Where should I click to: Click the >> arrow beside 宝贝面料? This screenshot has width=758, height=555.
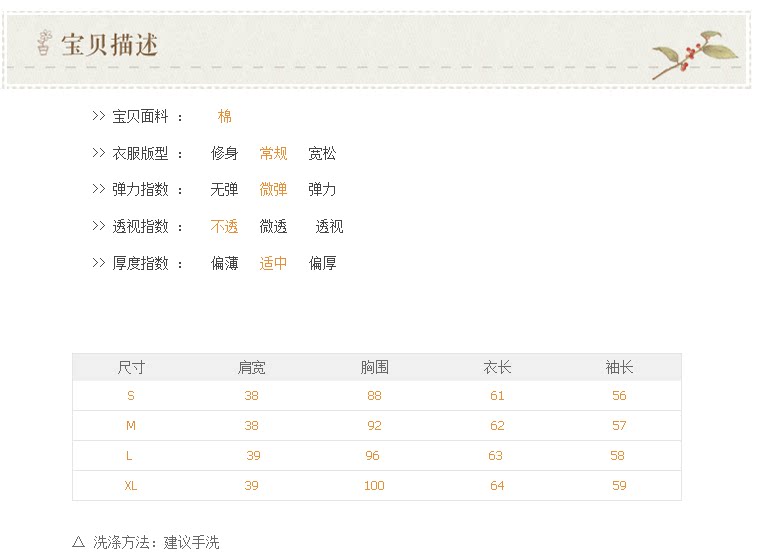(98, 116)
